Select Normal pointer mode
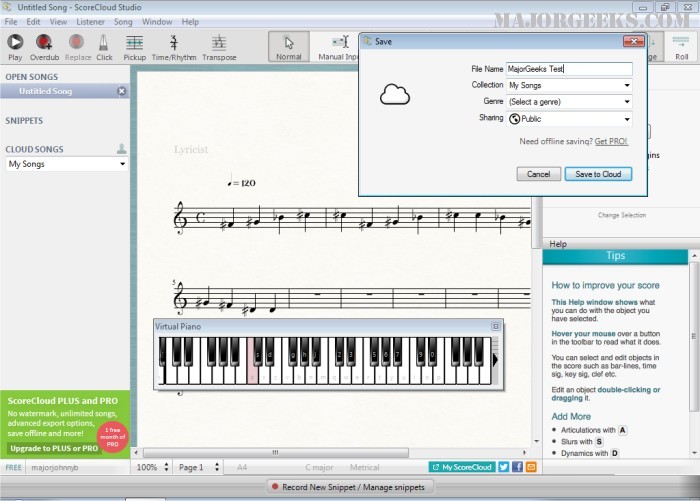 click(x=289, y=46)
